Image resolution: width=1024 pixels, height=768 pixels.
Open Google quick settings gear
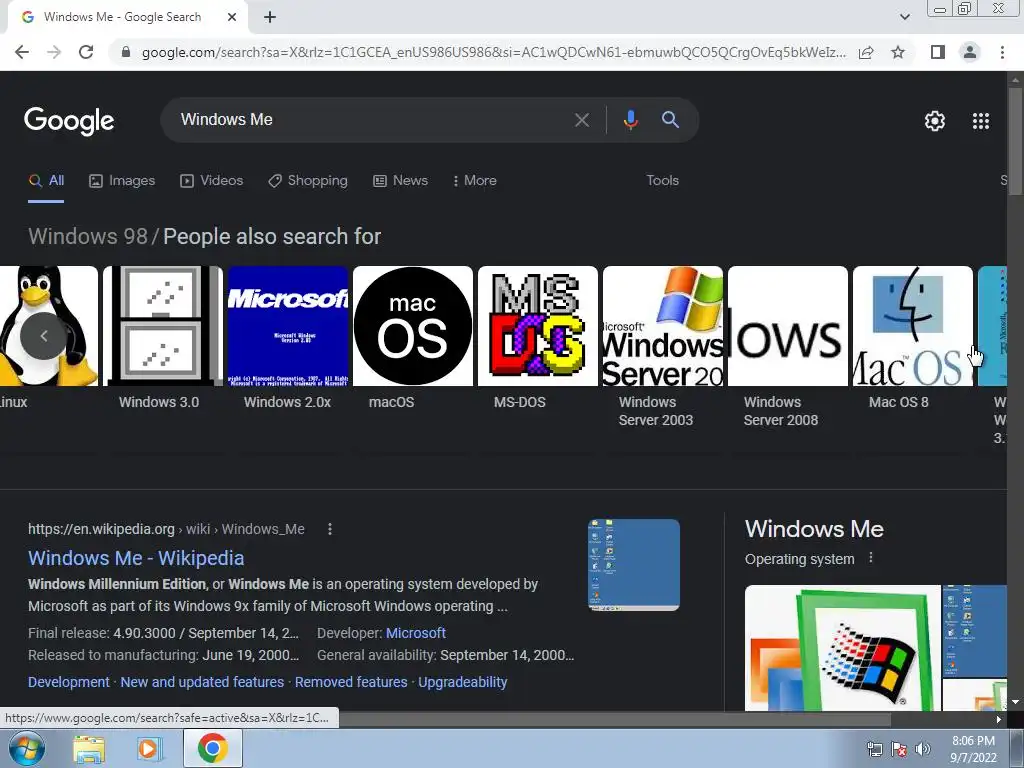point(935,121)
